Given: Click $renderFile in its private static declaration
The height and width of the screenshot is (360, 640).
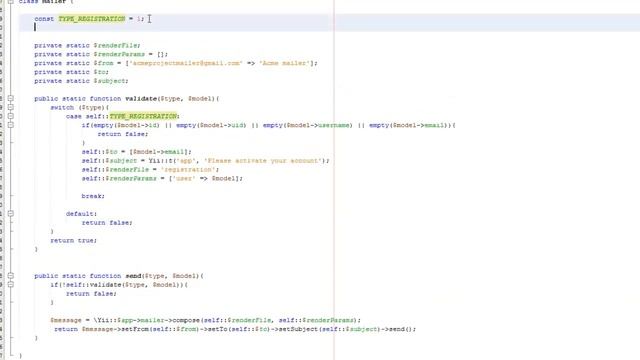Looking at the screenshot, I should click(x=116, y=45).
